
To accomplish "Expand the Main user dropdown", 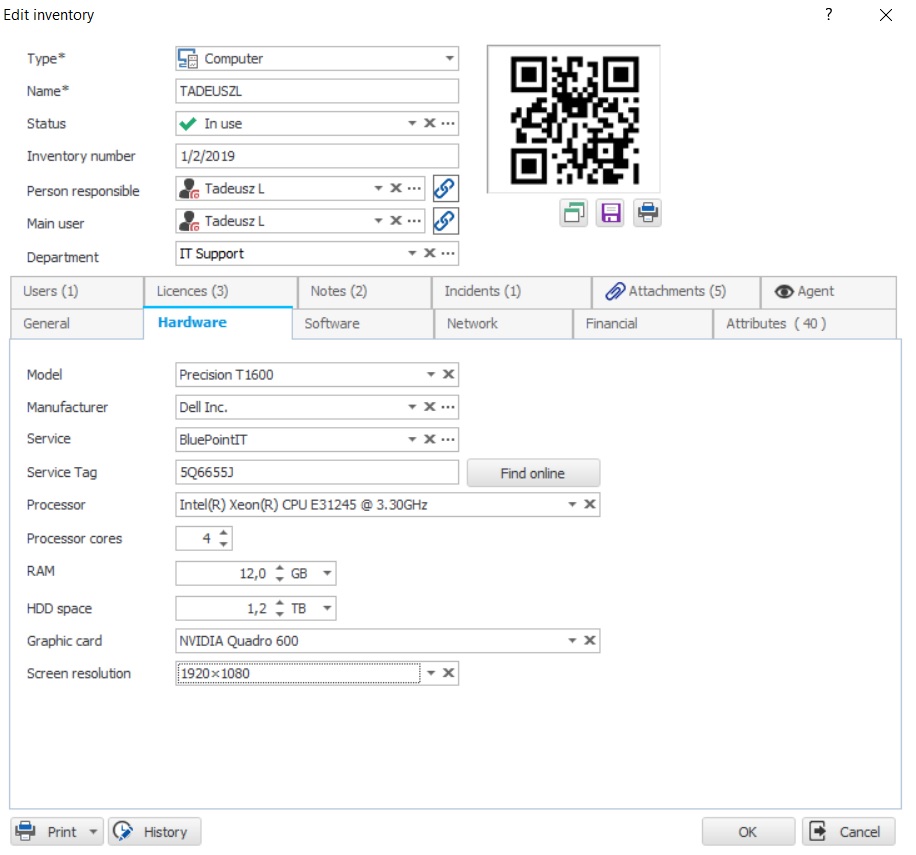I will 378,221.
